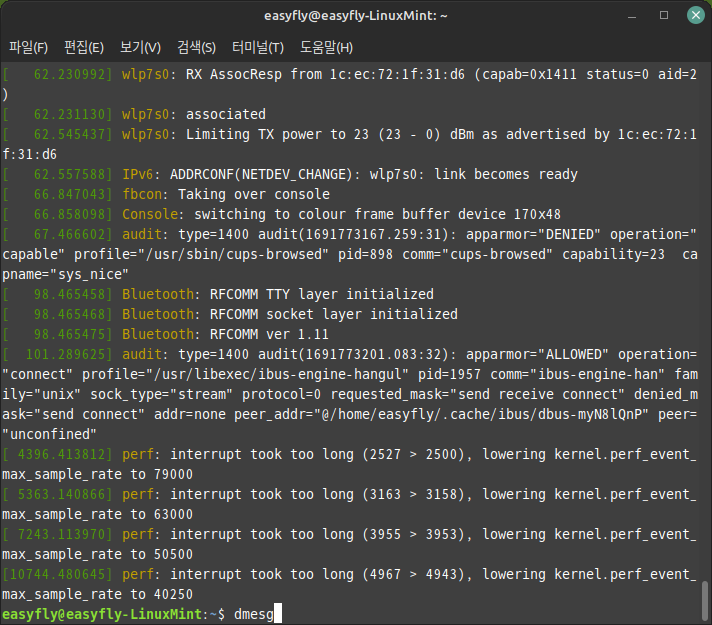Image resolution: width=712 pixels, height=625 pixels.
Task: Click 'RFCOMM socket layer initialized' text
Action: pos(334,314)
